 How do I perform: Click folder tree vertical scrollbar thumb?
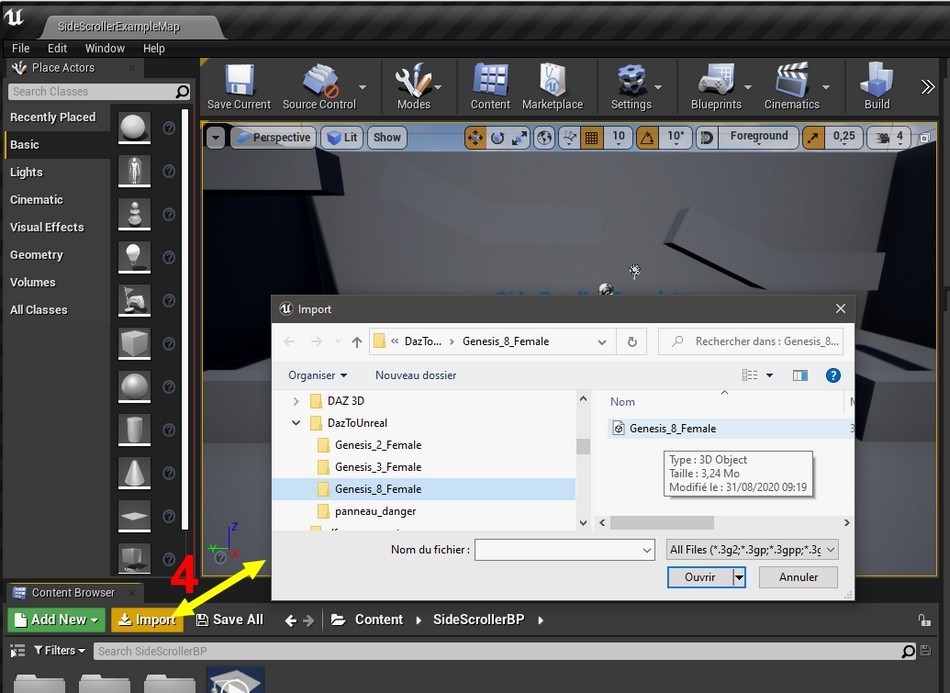click(x=583, y=446)
